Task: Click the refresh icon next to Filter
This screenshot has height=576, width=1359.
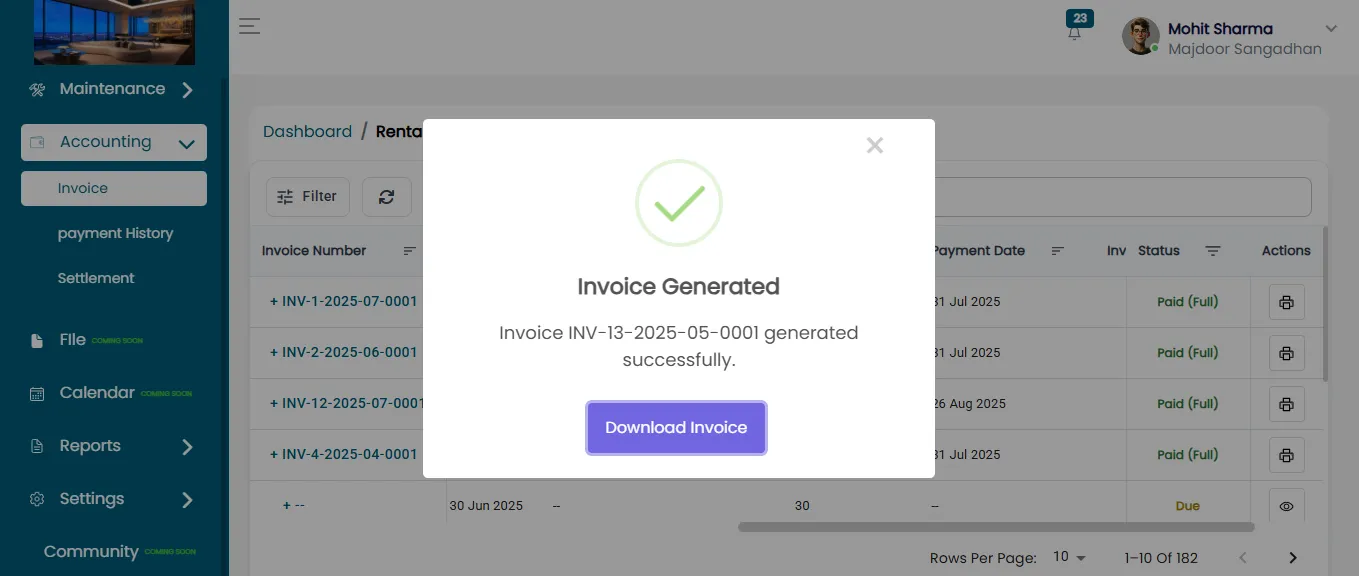Action: [386, 197]
